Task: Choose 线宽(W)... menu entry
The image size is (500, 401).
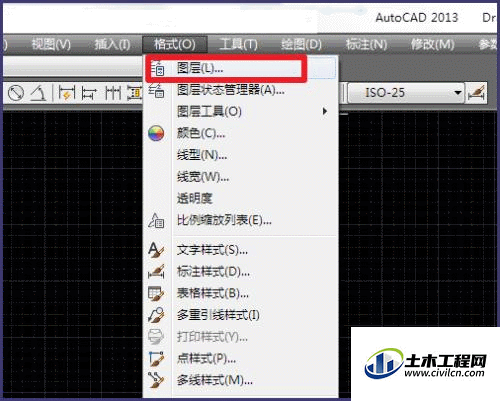Action: 240,177
